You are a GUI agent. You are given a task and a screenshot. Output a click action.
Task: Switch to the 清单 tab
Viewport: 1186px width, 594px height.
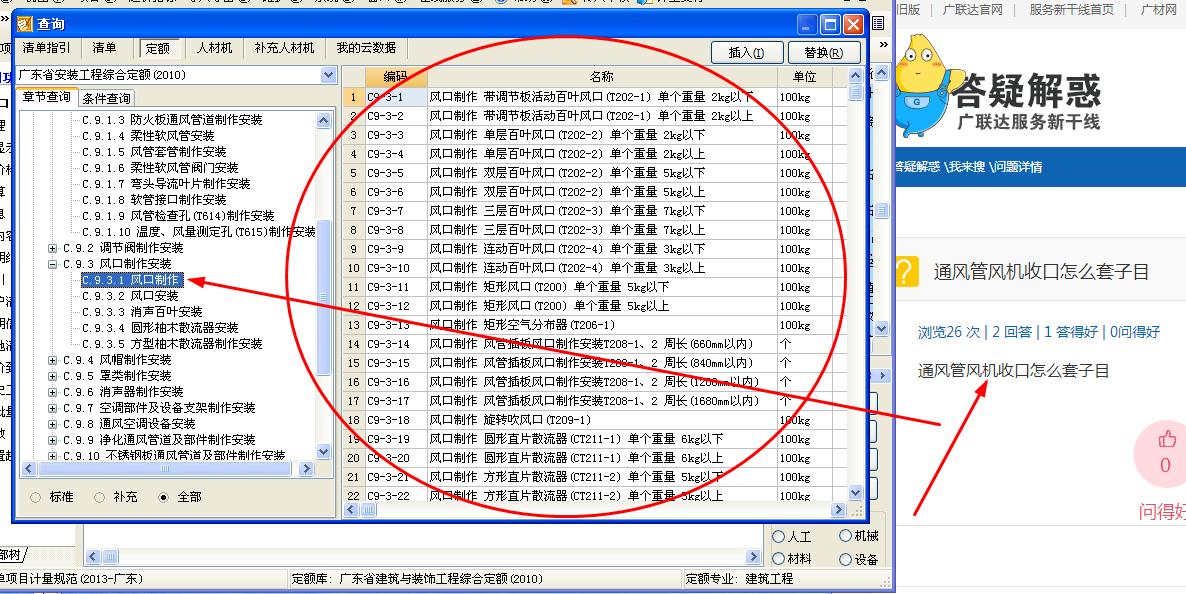[104, 48]
